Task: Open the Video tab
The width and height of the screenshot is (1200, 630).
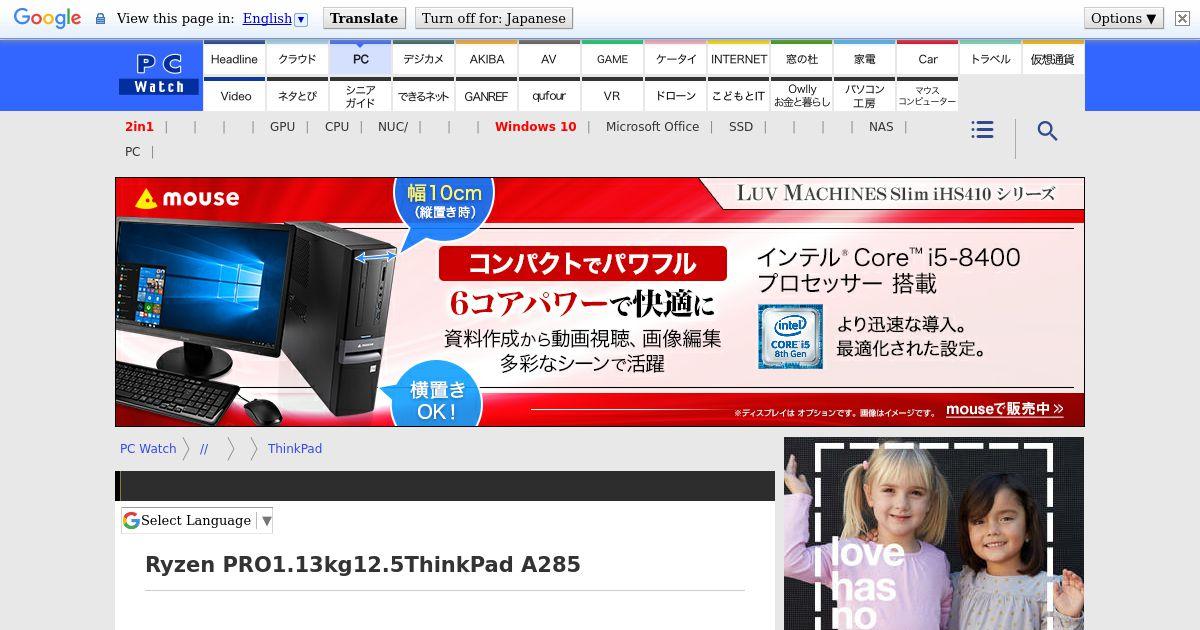Action: click(x=234, y=95)
